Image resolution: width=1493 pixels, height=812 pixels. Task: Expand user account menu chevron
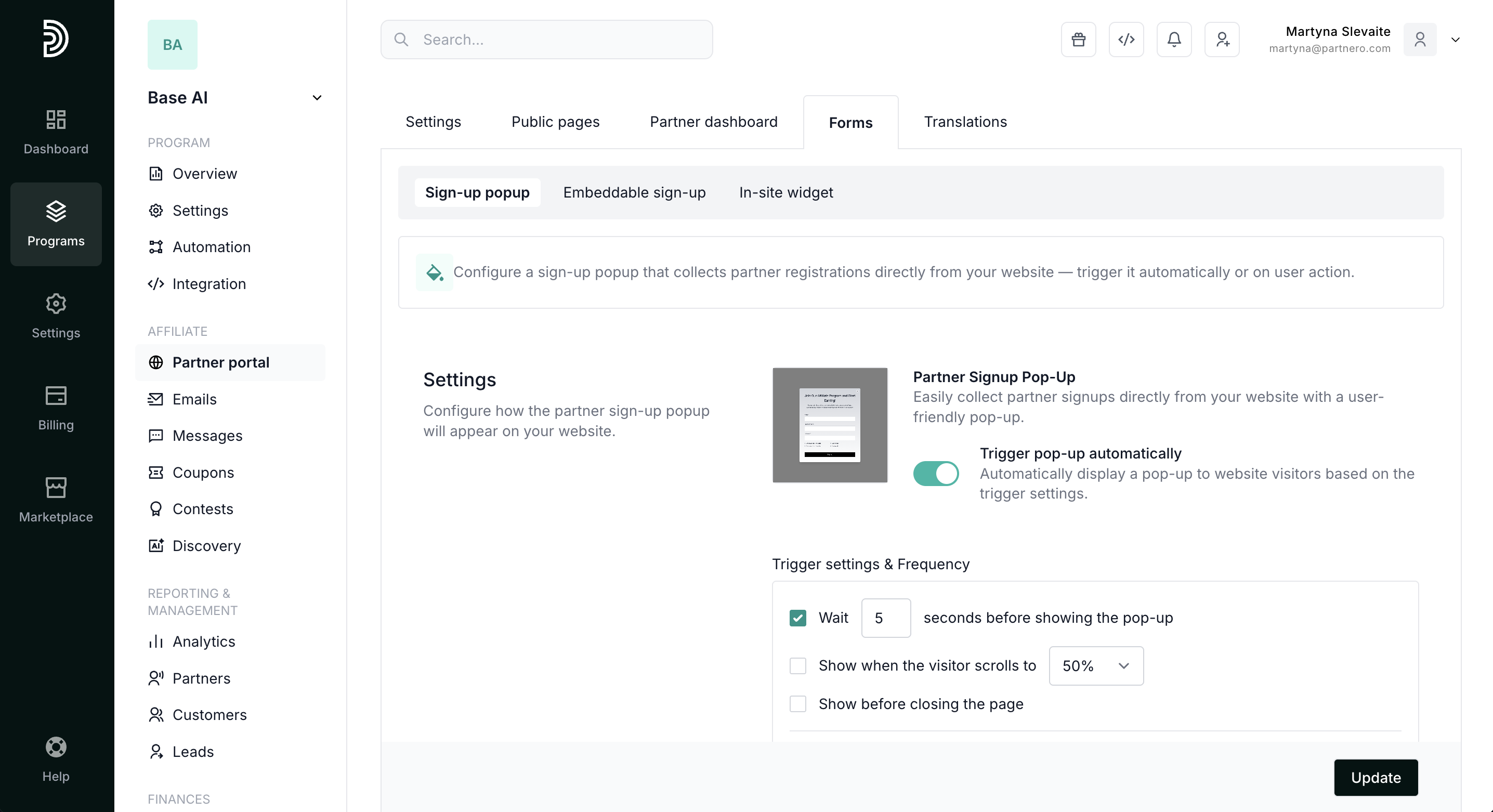coord(1455,40)
